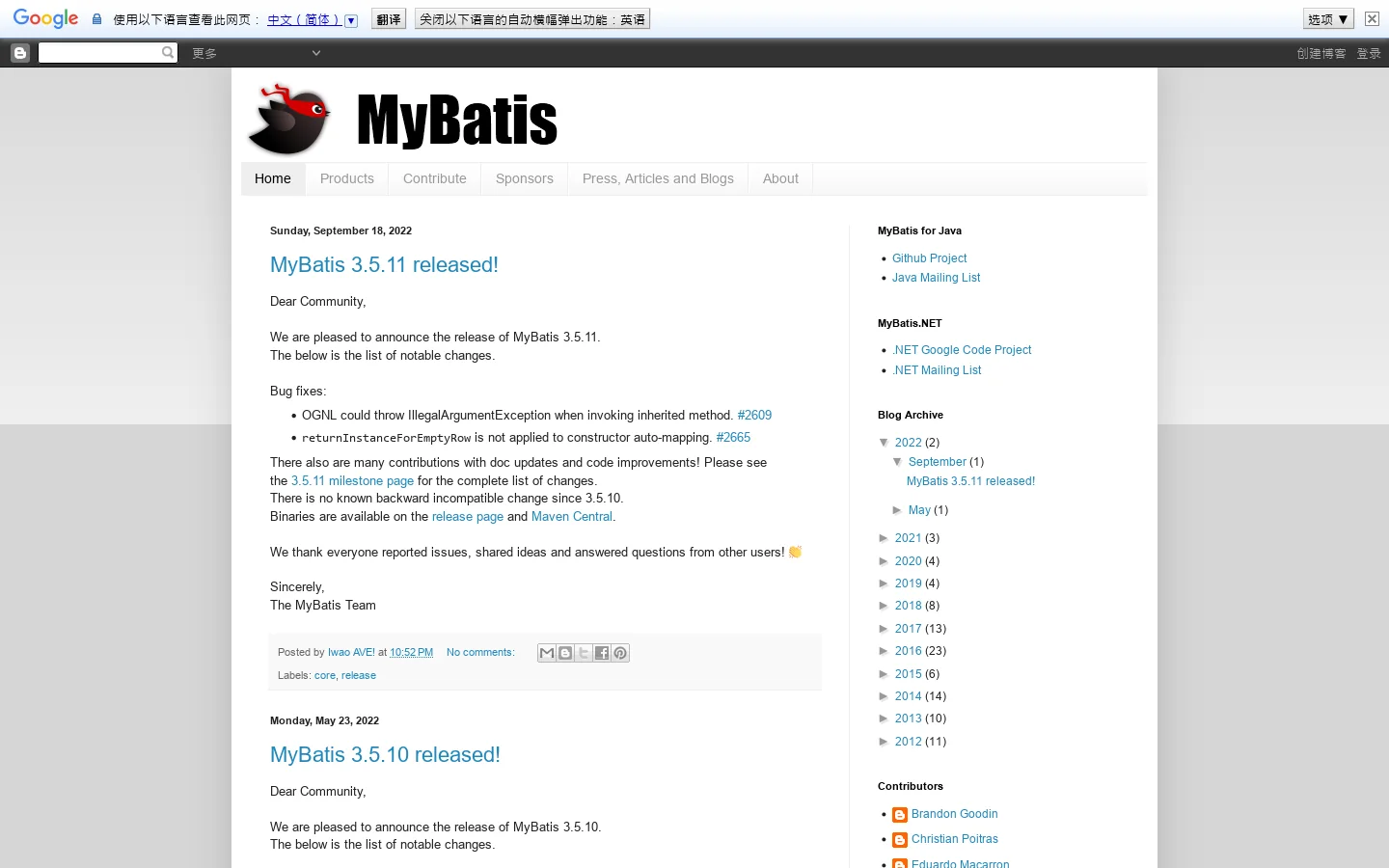Open the Contribute tab
1389x868 pixels.
point(435,178)
